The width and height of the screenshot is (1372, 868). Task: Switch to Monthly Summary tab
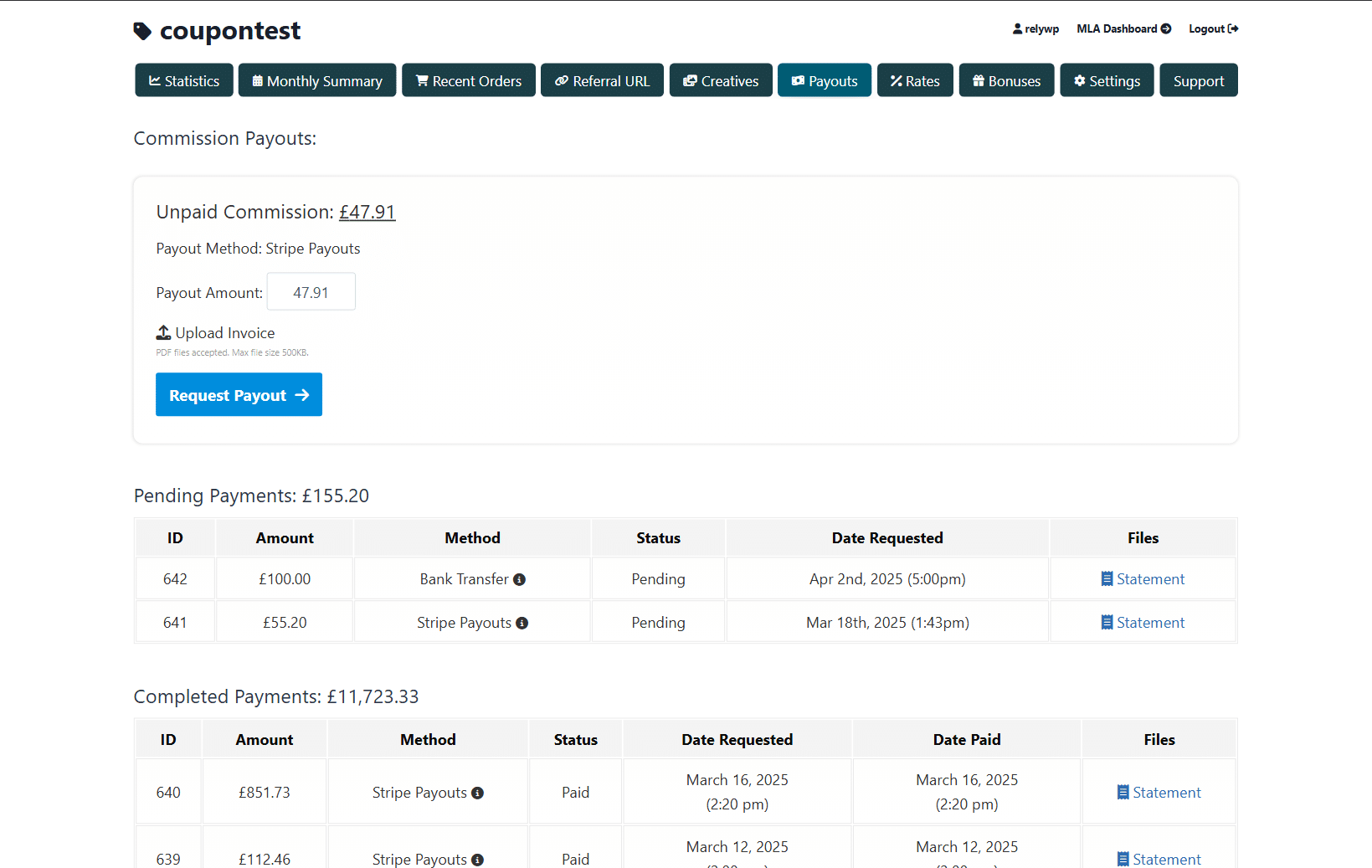click(x=317, y=80)
